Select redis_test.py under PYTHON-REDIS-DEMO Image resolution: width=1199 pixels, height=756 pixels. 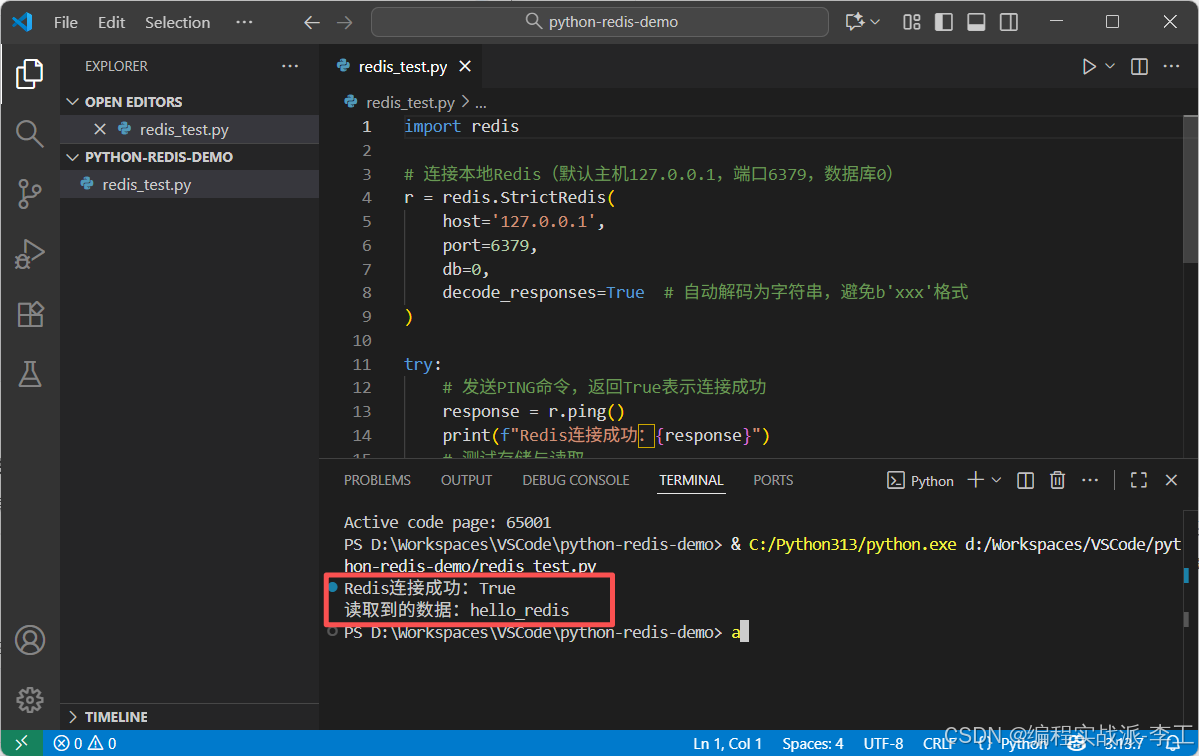click(x=190, y=184)
